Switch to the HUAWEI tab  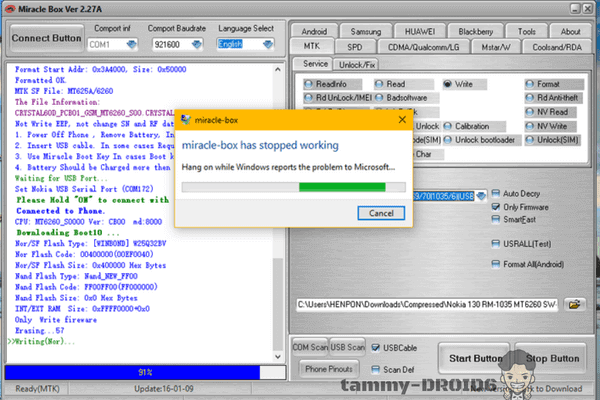point(420,31)
